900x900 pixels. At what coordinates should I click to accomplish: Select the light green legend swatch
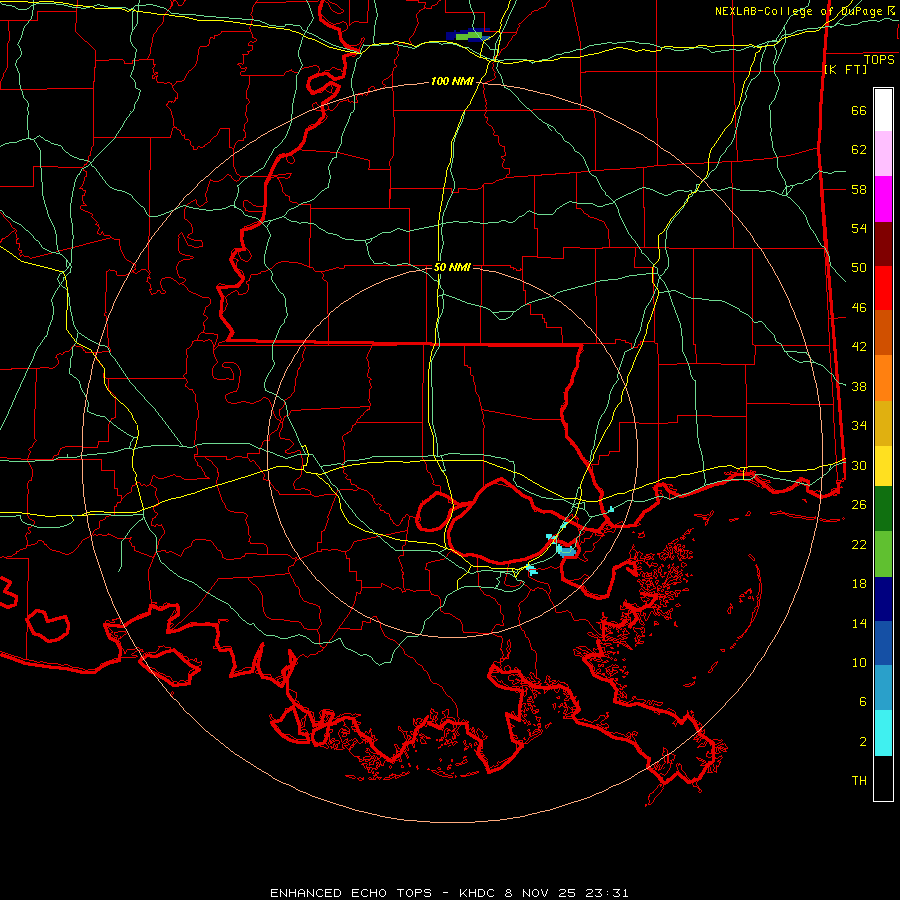[883, 554]
